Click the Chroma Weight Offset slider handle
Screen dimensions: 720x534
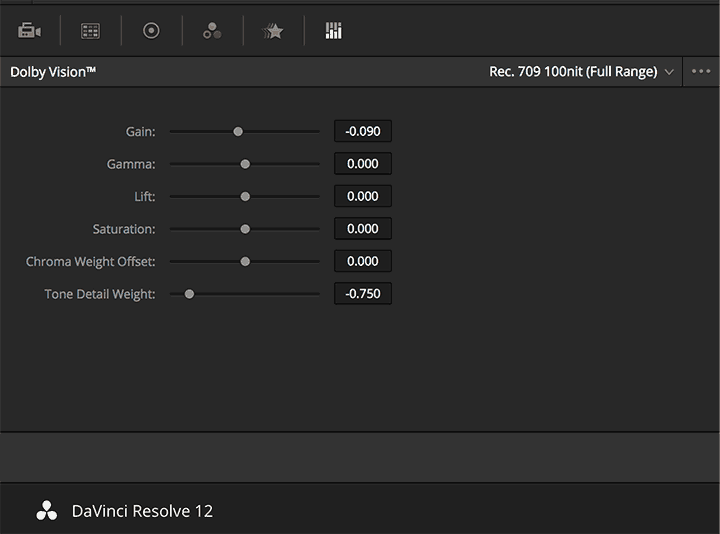pyautogui.click(x=245, y=261)
